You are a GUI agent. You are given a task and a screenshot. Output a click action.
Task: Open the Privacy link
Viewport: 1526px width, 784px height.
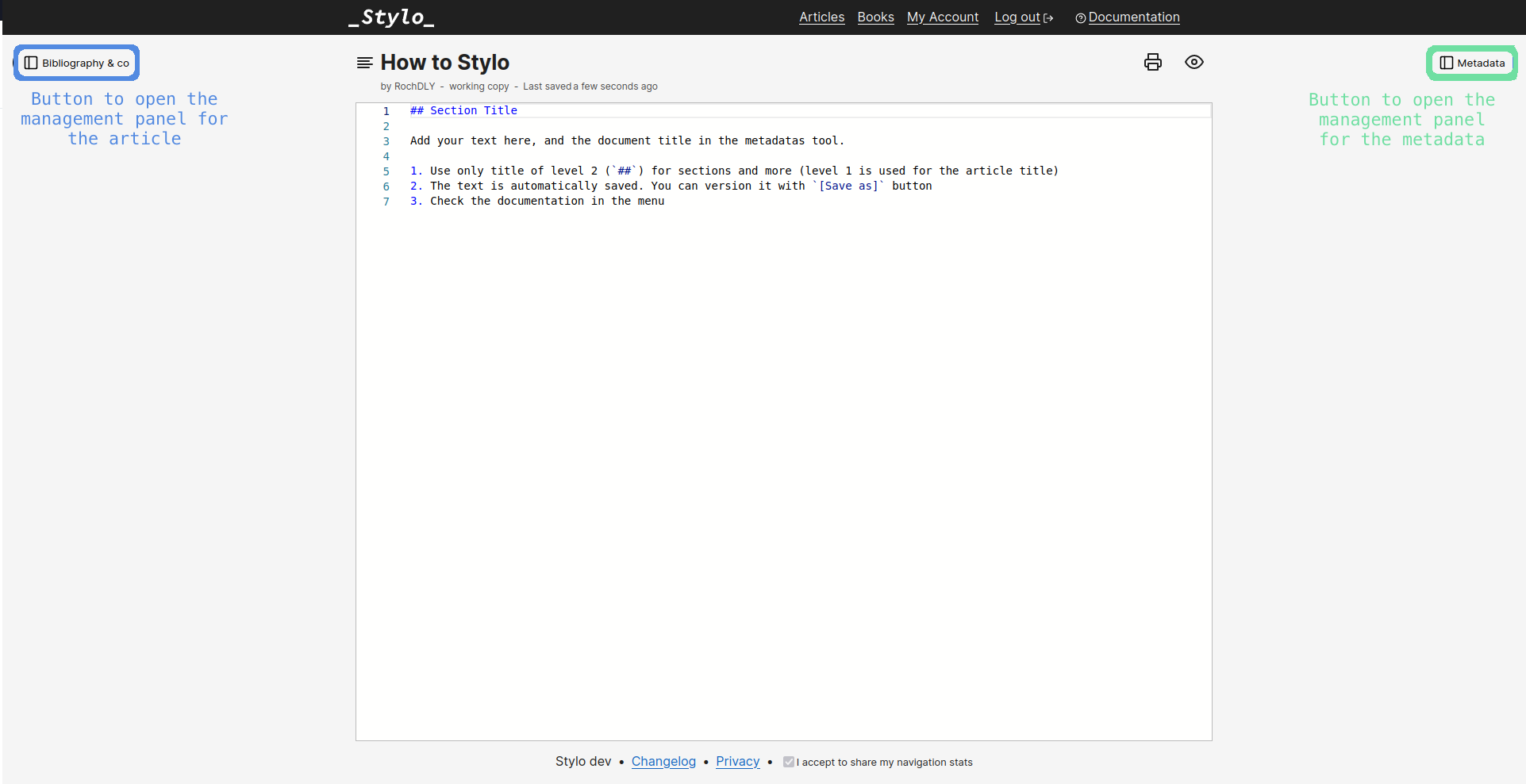point(738,761)
